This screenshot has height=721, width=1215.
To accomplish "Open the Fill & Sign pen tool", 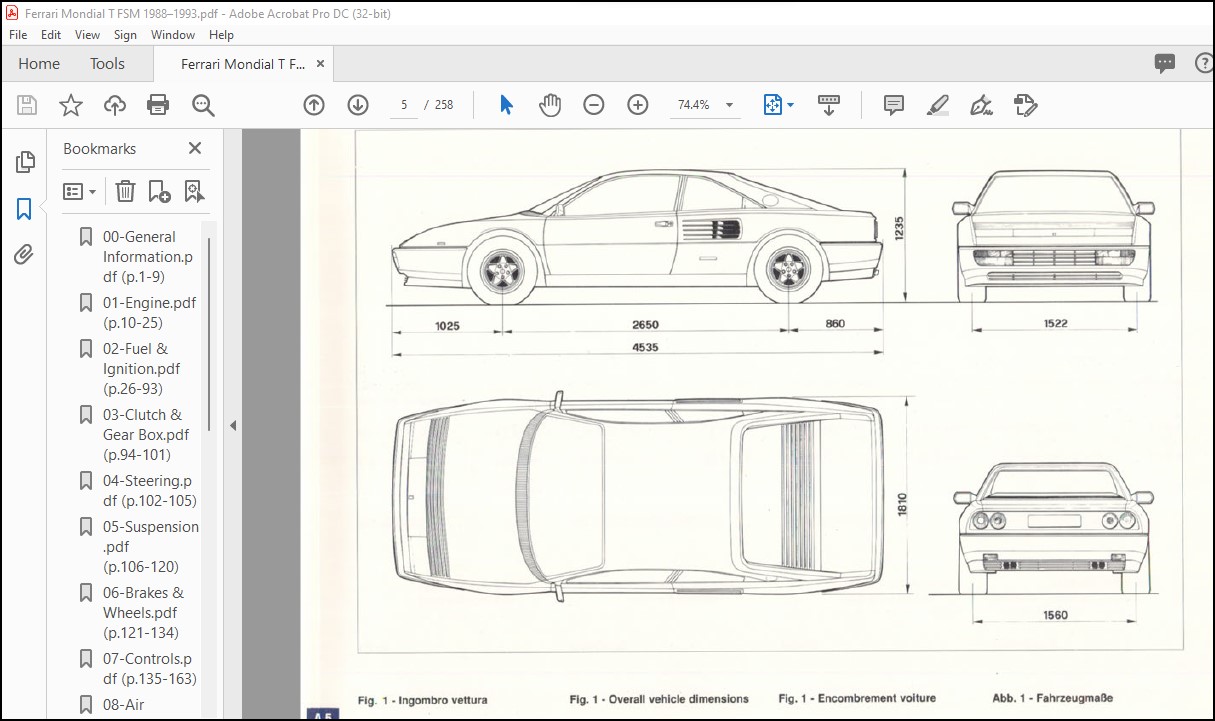I will [x=981, y=105].
